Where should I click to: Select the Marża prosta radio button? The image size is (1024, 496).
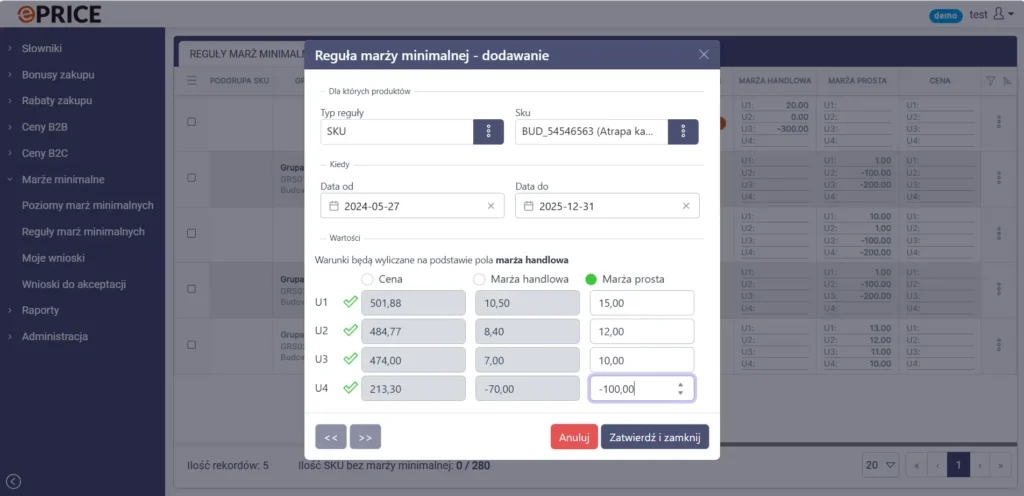(x=591, y=279)
